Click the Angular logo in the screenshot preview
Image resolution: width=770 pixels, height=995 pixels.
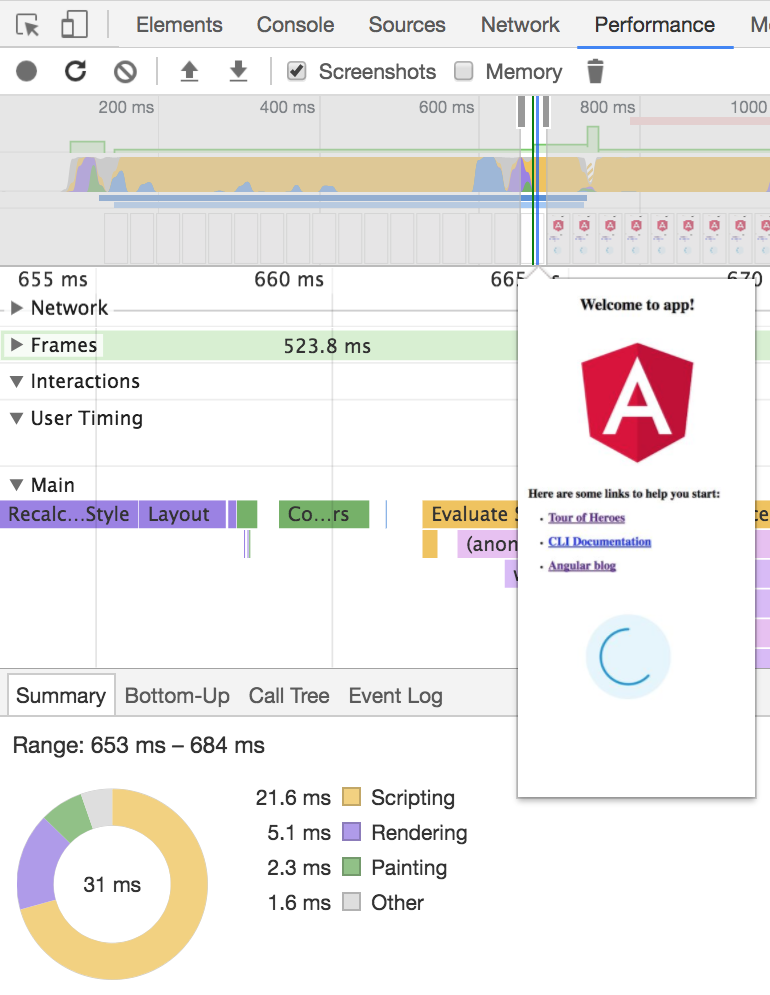click(x=637, y=402)
